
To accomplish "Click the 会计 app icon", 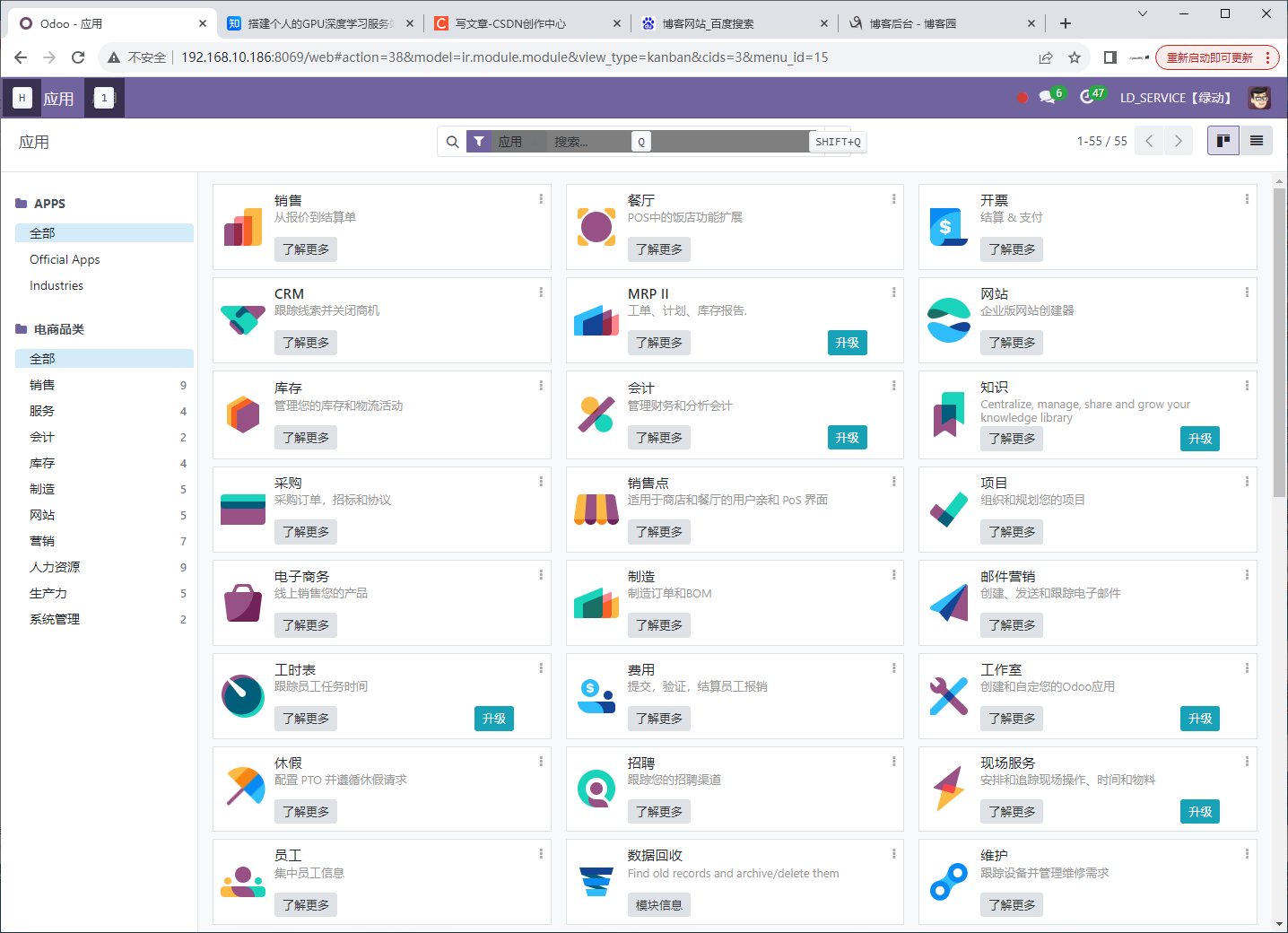I will [596, 414].
